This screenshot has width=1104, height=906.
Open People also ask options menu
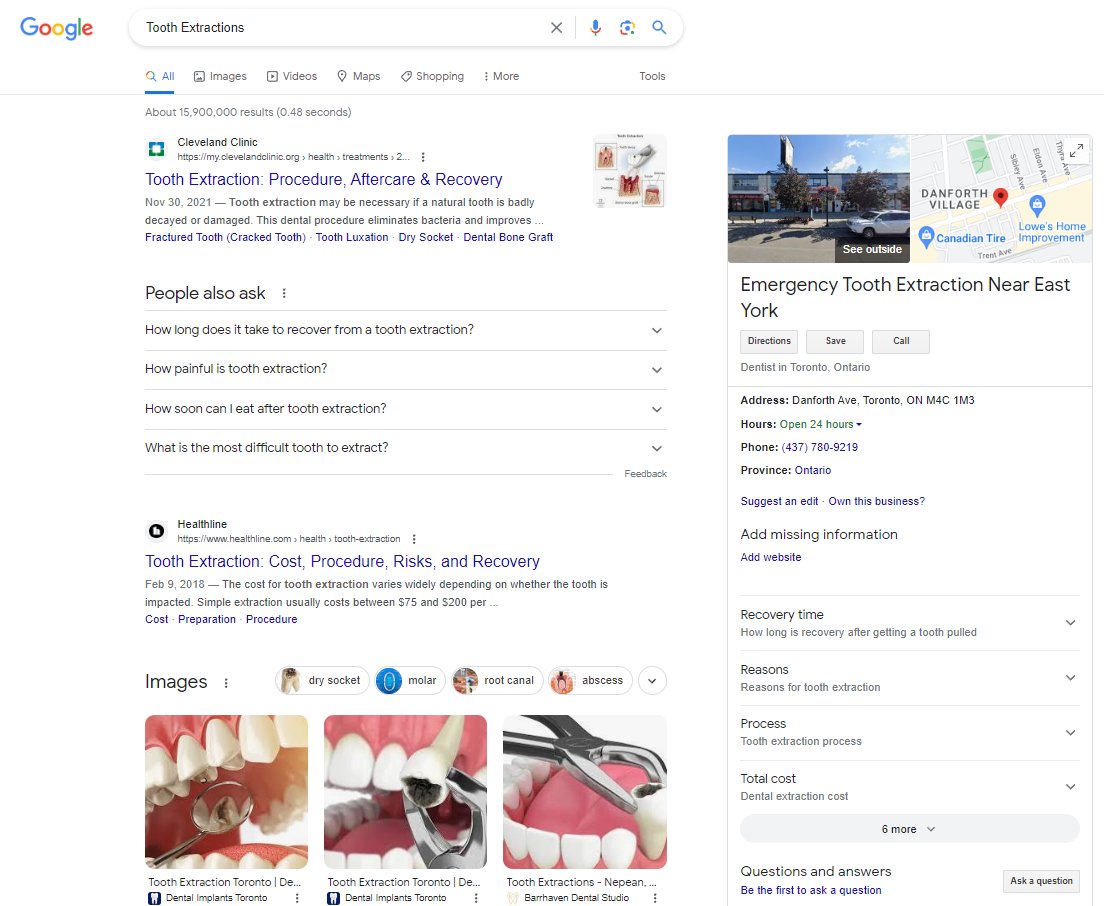click(x=284, y=293)
